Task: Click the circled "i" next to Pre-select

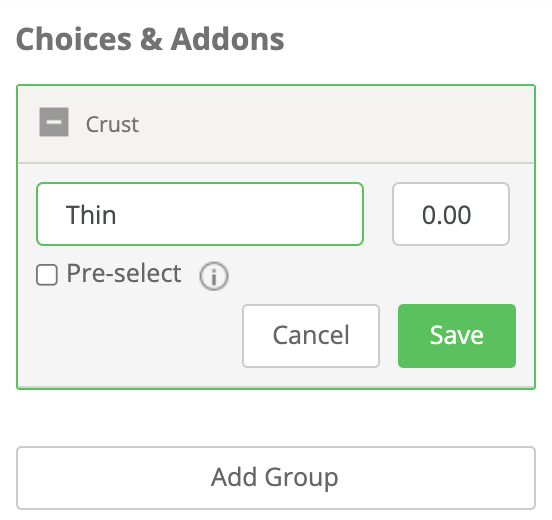Action: 214,276
